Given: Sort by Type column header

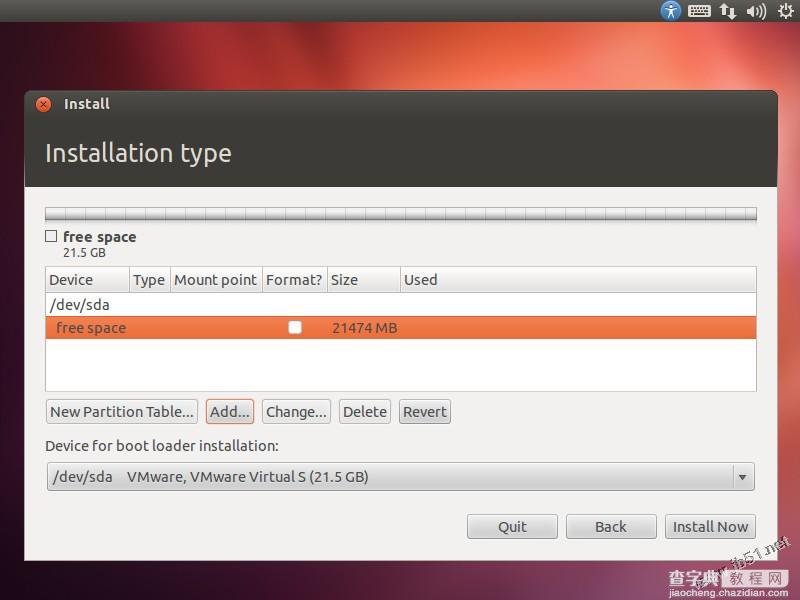Looking at the screenshot, I should coord(149,280).
